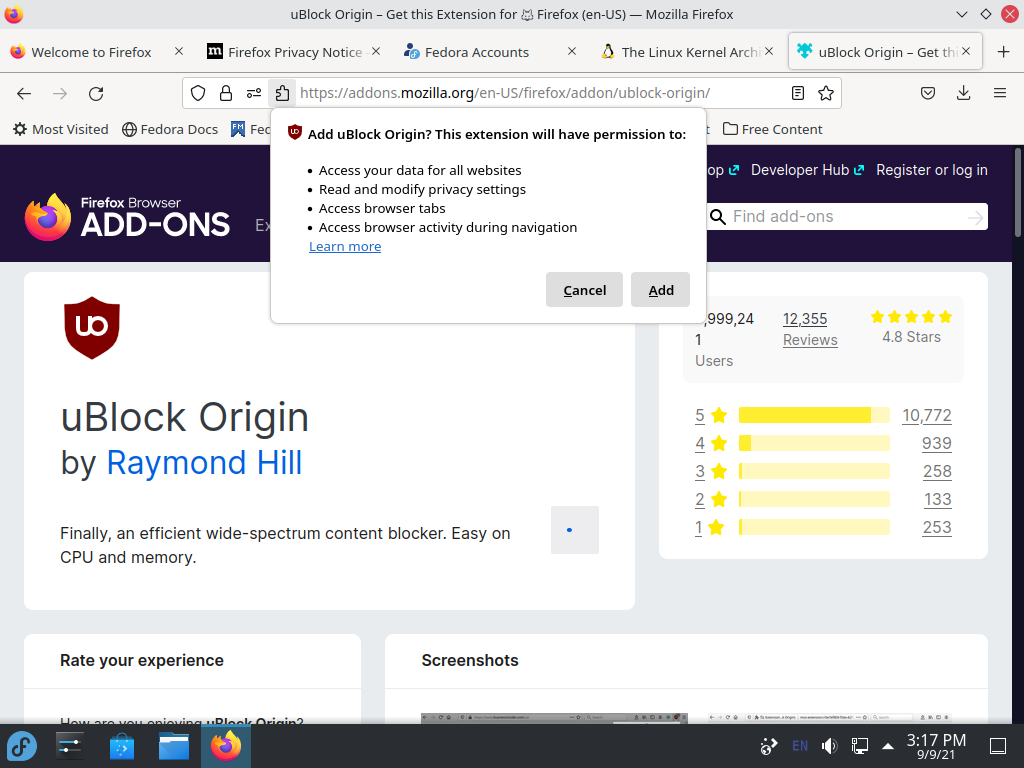This screenshot has width=1024, height=768.
Task: Open the Free Content bookmarks folder
Action: click(x=773, y=129)
